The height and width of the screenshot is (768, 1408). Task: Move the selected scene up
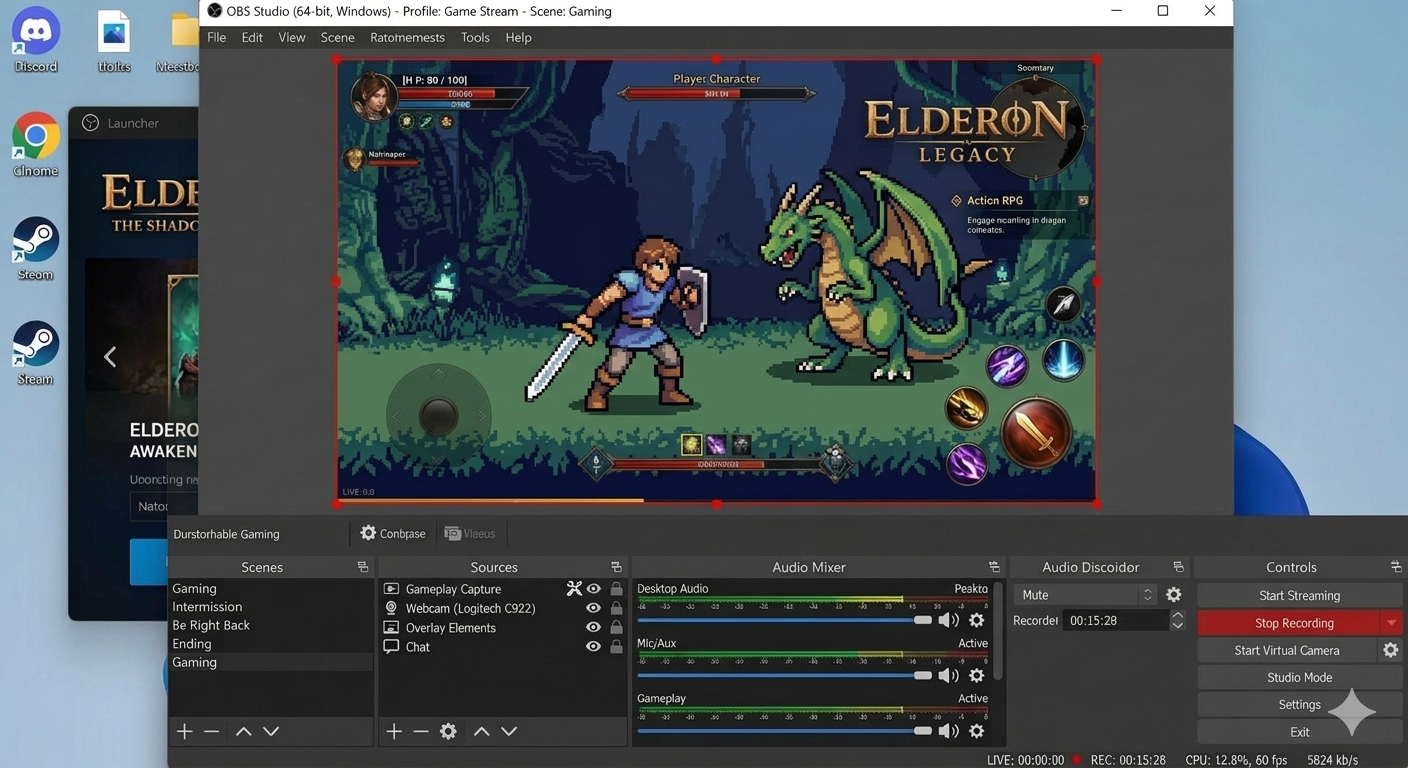tap(243, 732)
